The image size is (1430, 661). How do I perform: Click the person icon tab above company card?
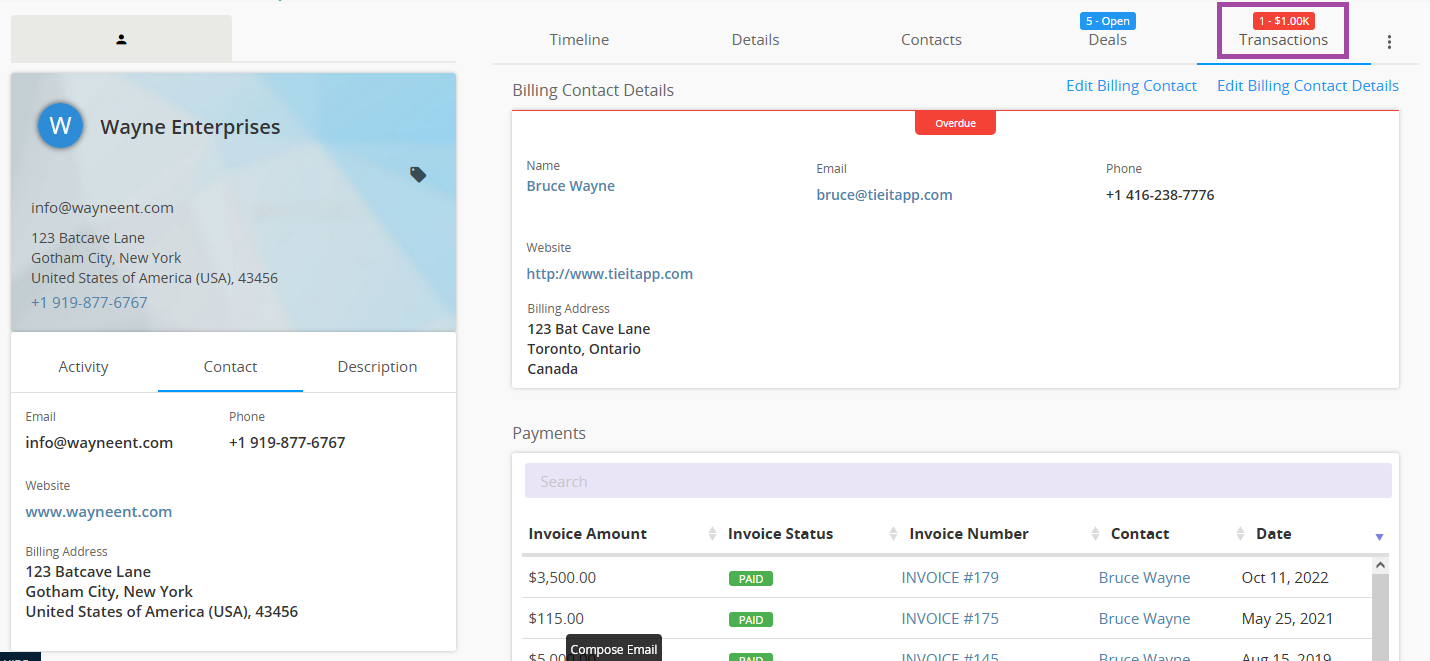121,39
